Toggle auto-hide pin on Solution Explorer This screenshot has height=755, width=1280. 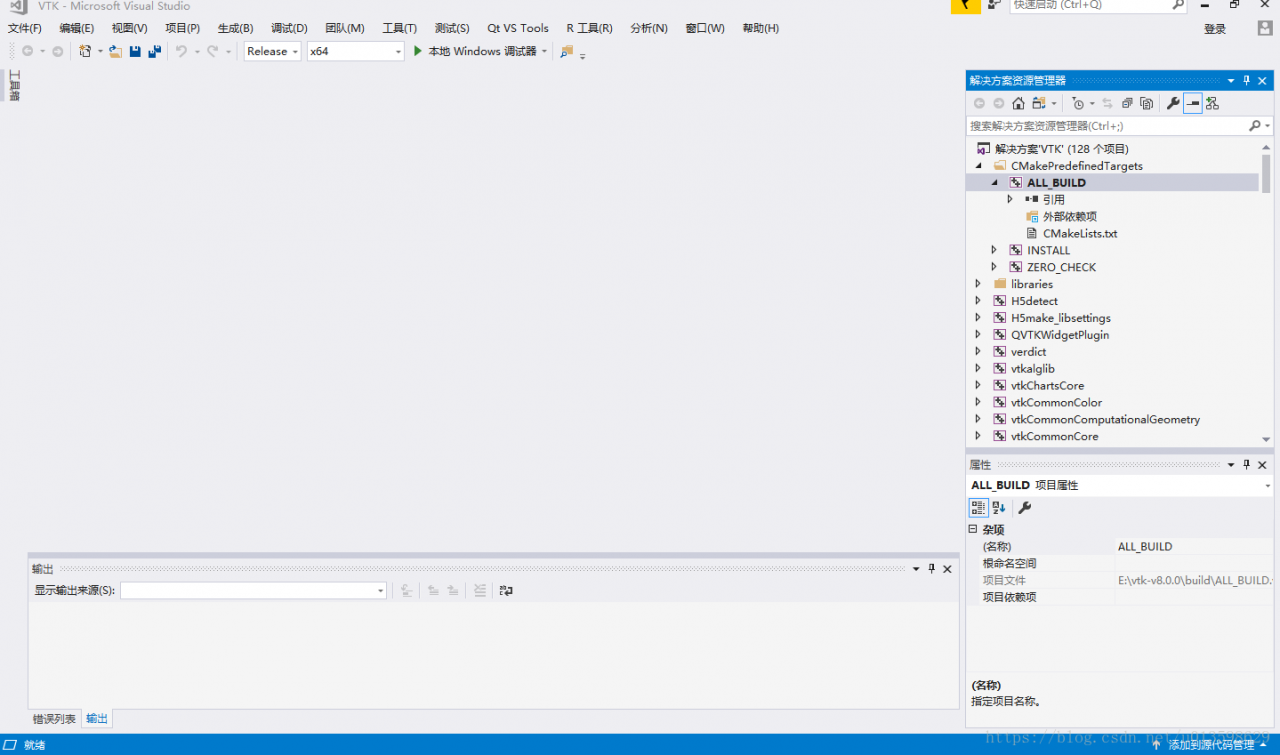1247,80
